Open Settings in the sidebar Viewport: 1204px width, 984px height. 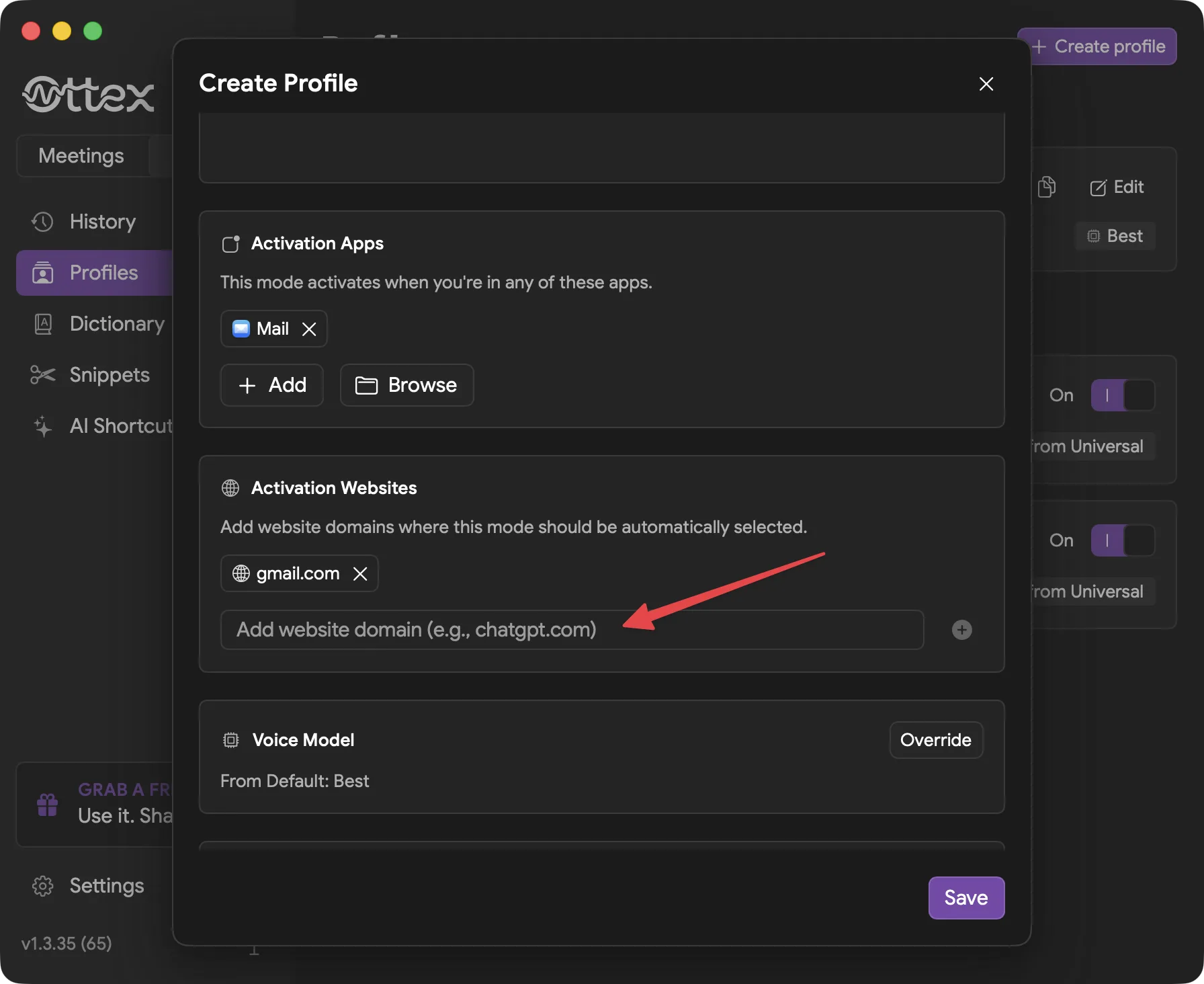point(94,886)
